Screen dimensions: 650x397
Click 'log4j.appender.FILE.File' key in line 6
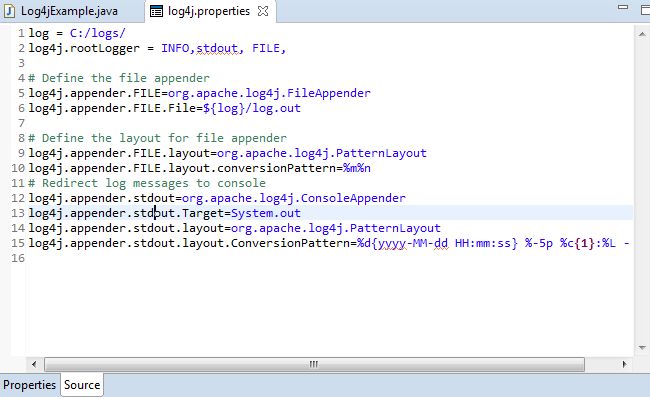coord(112,108)
